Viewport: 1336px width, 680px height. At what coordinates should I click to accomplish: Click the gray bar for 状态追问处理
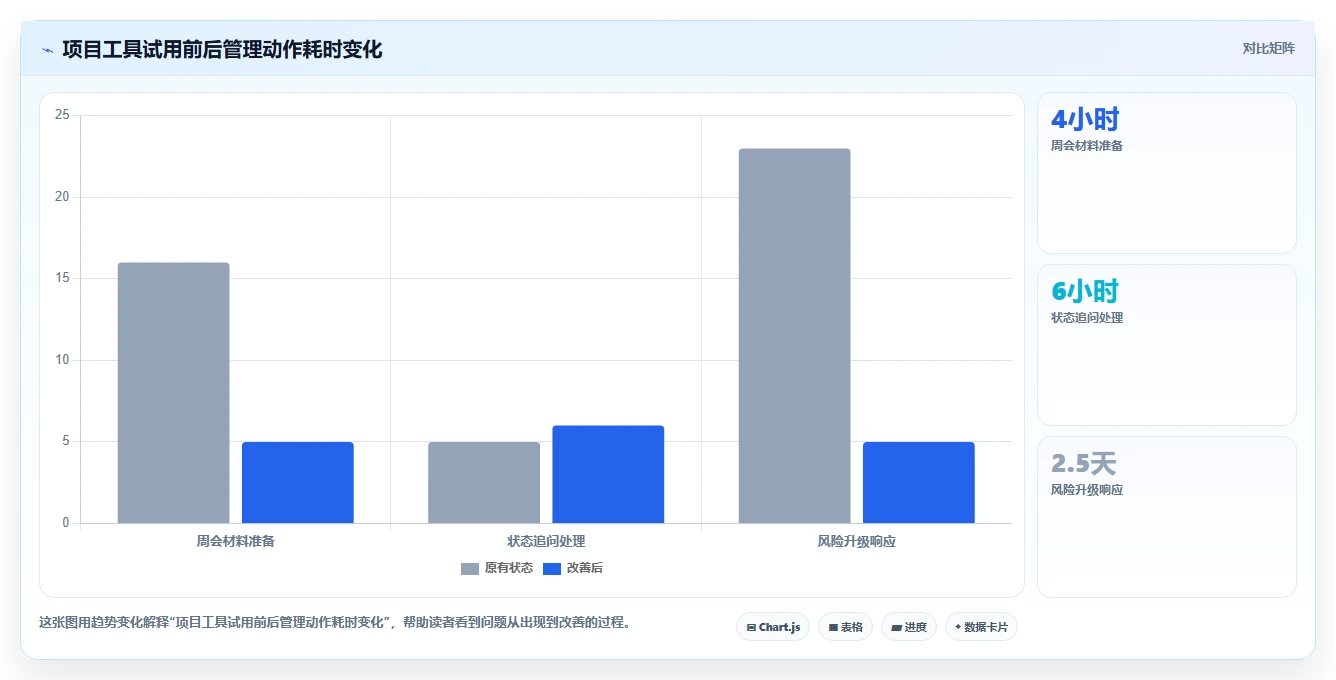pos(484,483)
